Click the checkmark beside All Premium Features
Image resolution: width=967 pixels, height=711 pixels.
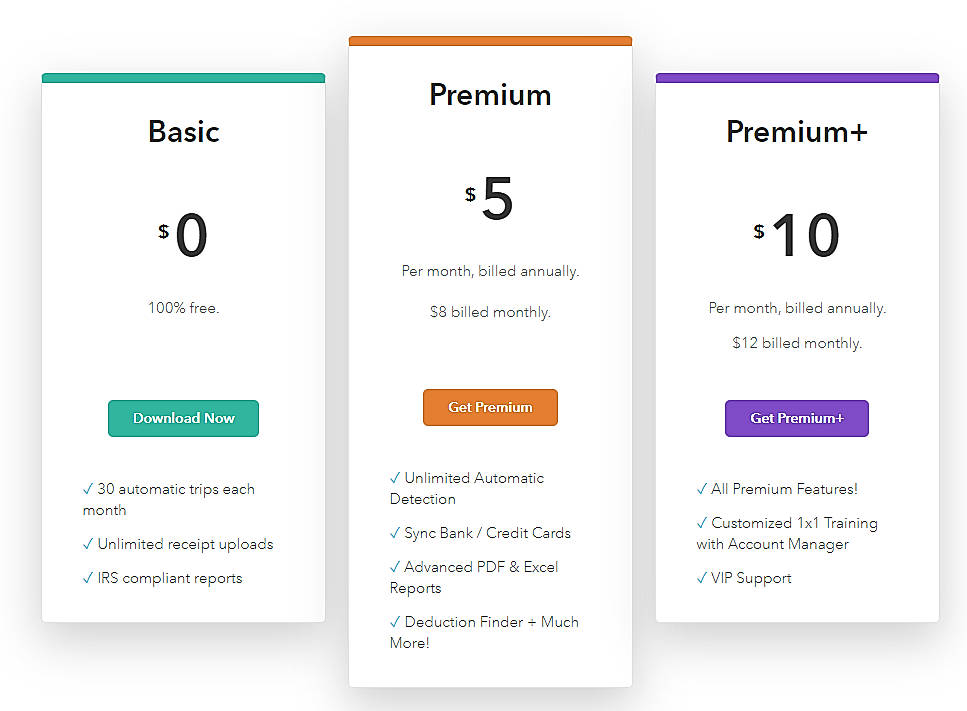click(702, 489)
